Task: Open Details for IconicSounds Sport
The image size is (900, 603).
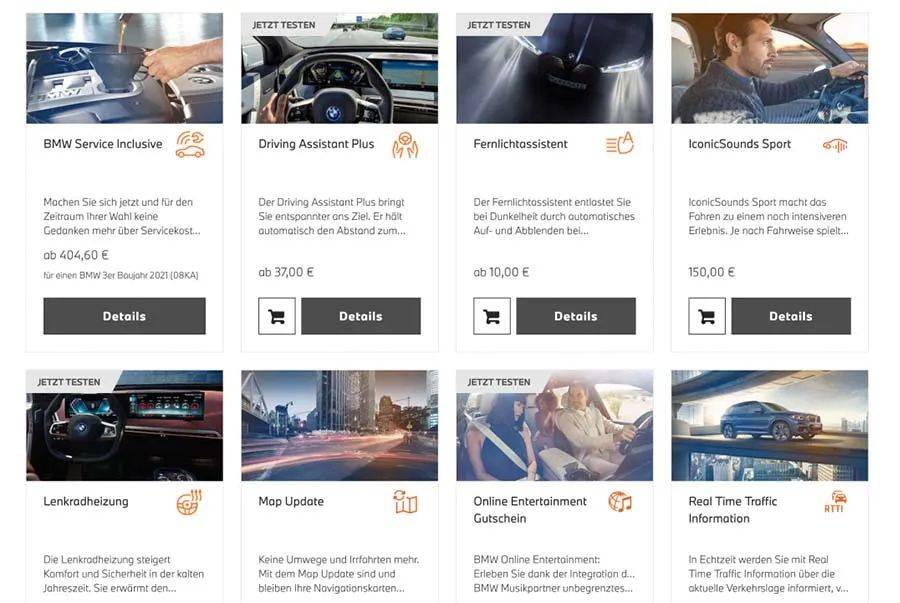Action: (x=792, y=316)
